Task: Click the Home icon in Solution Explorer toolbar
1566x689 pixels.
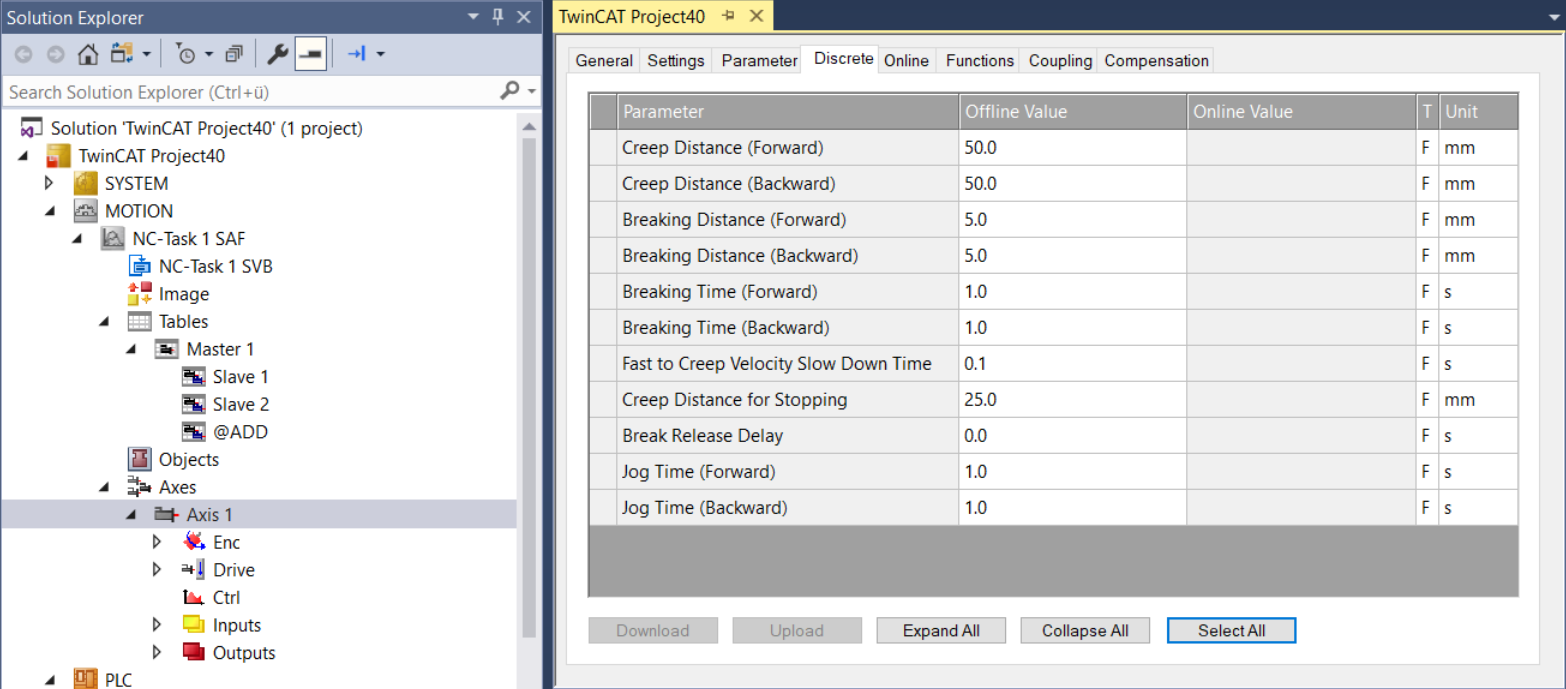Action: 88,53
